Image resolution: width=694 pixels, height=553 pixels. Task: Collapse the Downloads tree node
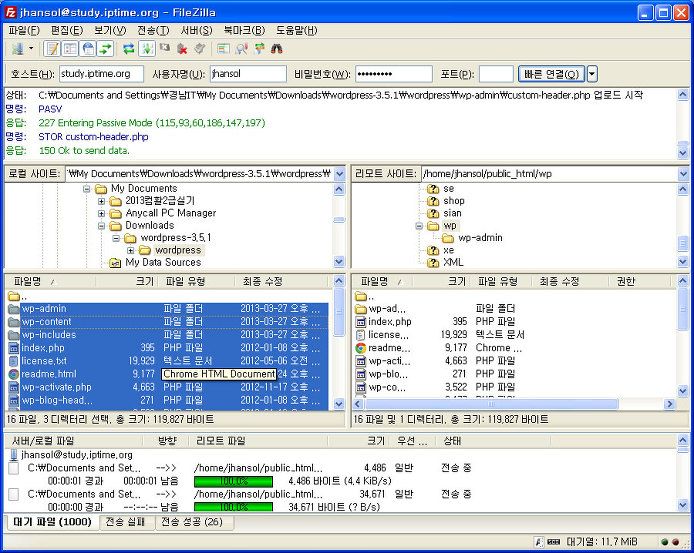[101, 226]
